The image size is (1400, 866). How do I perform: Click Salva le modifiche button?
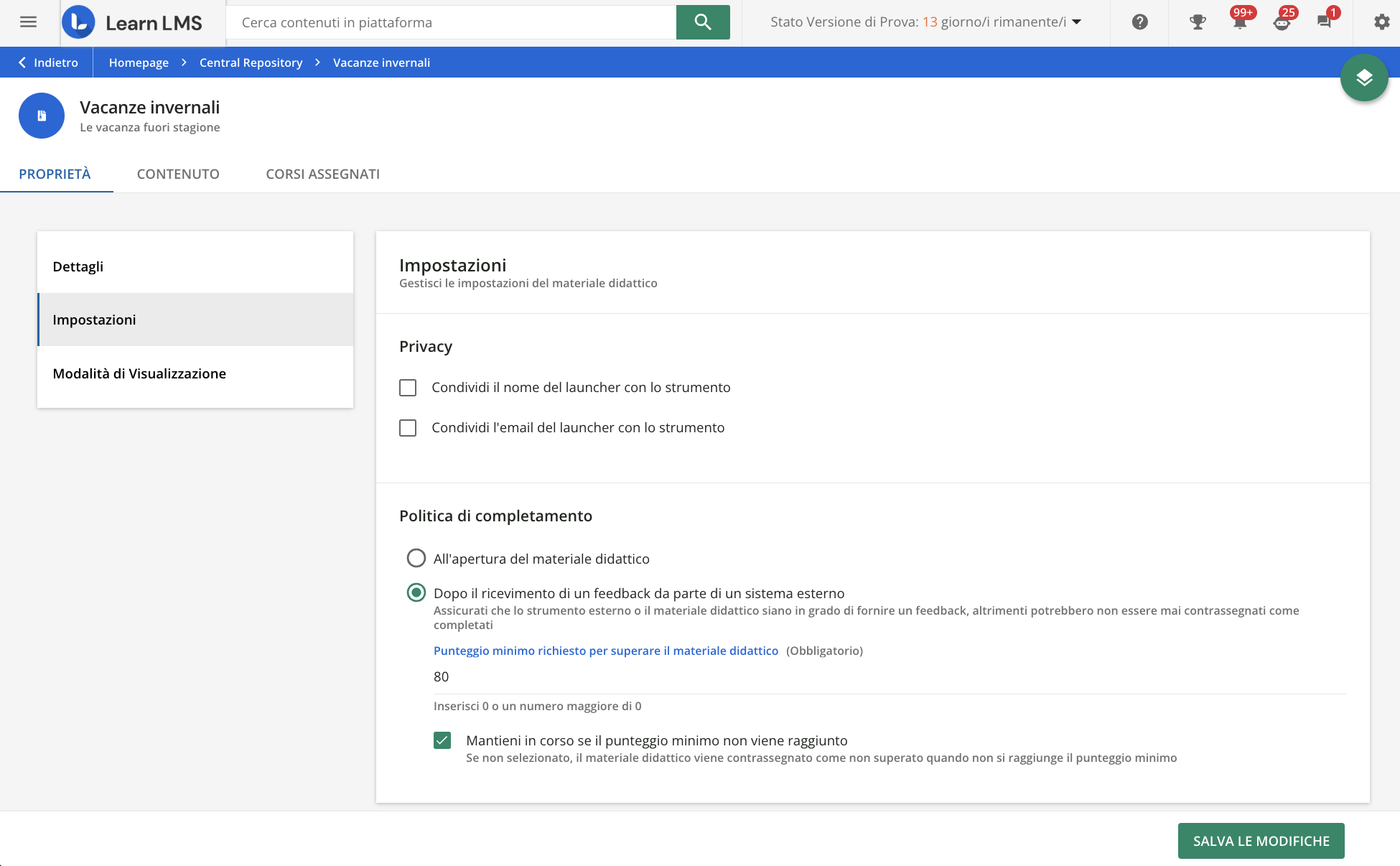(1261, 841)
